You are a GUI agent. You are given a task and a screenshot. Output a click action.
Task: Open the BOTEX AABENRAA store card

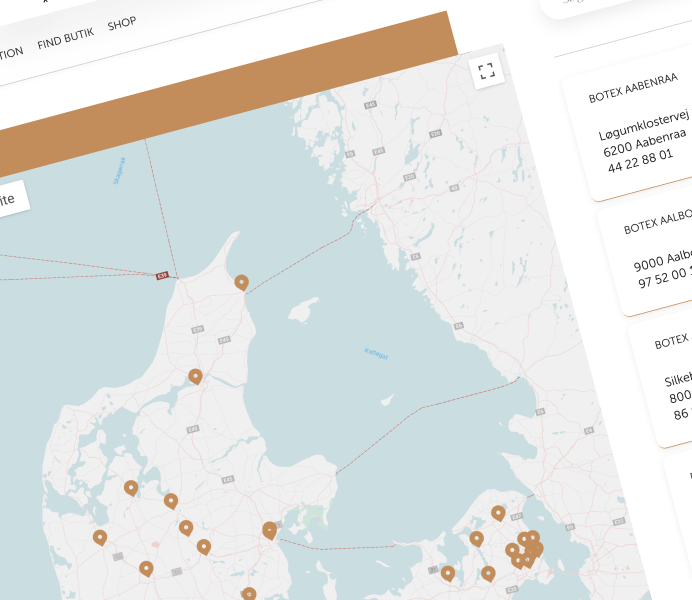pos(633,126)
